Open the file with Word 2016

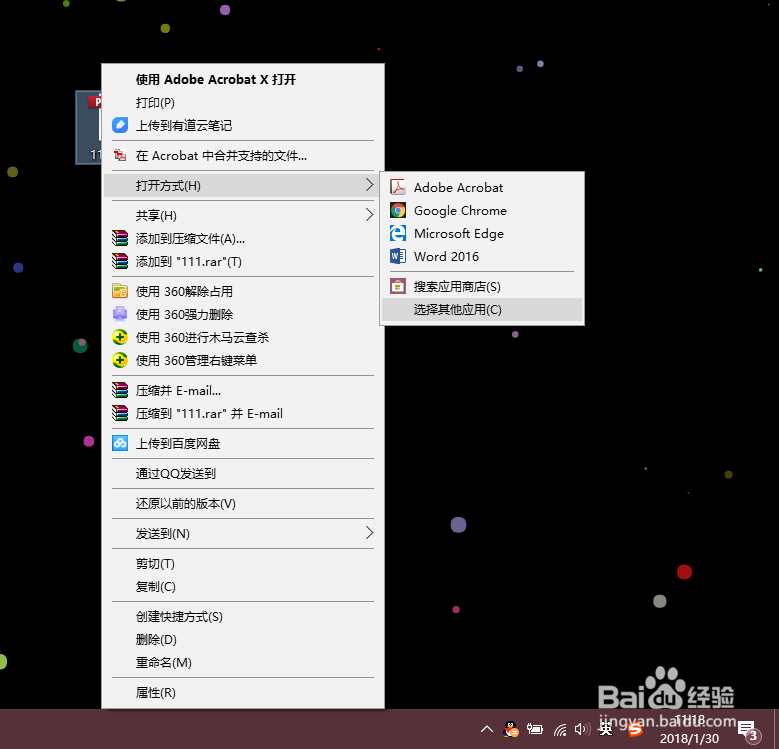click(x=482, y=256)
